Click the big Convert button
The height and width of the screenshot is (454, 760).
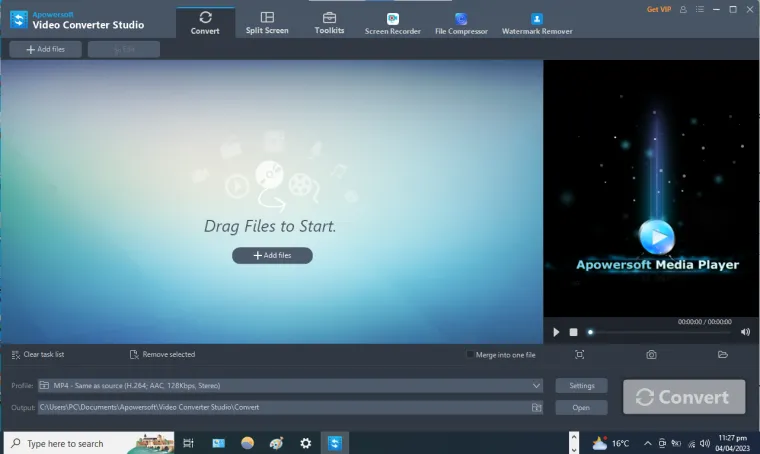[684, 397]
